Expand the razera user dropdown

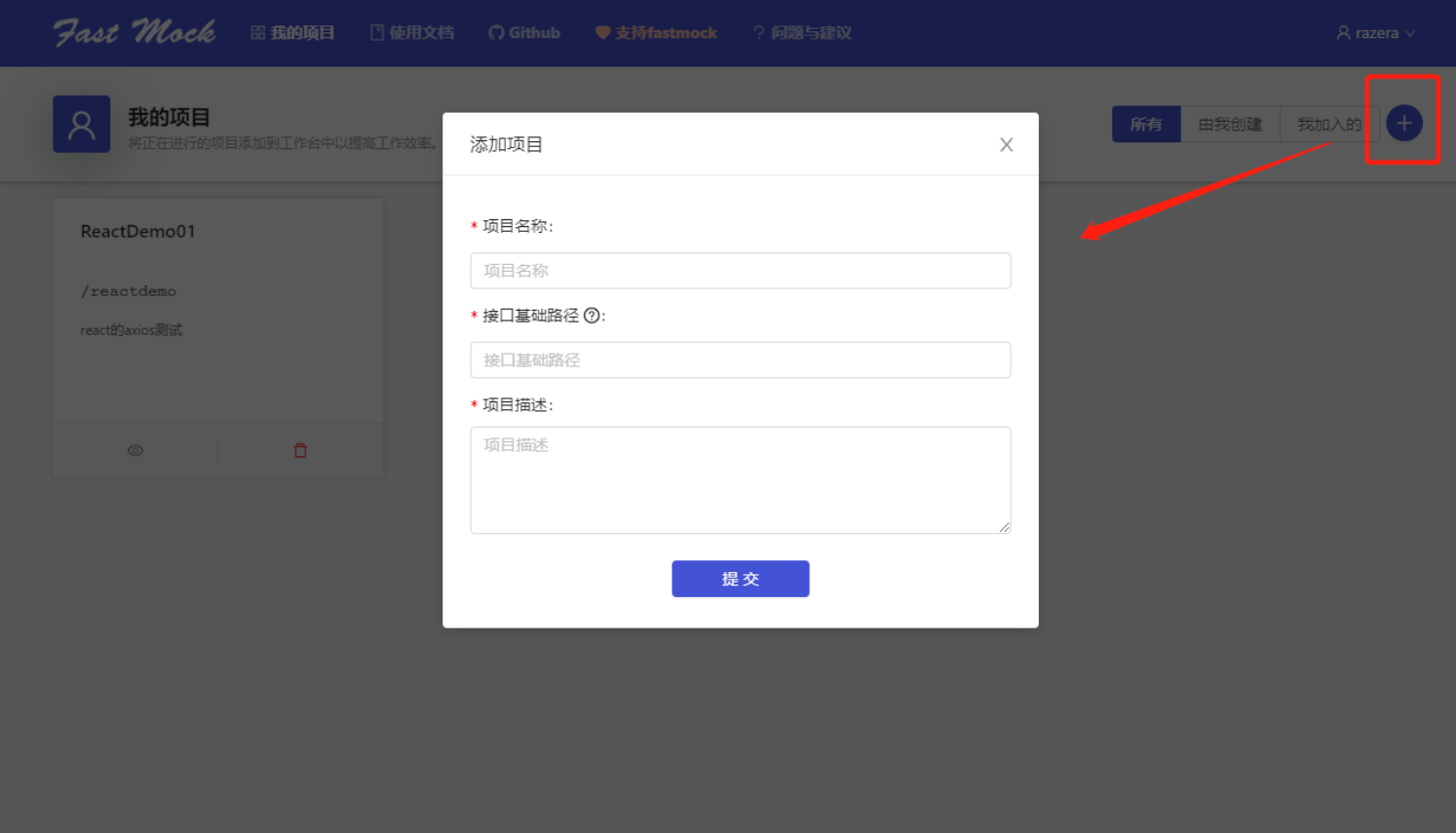click(1376, 33)
